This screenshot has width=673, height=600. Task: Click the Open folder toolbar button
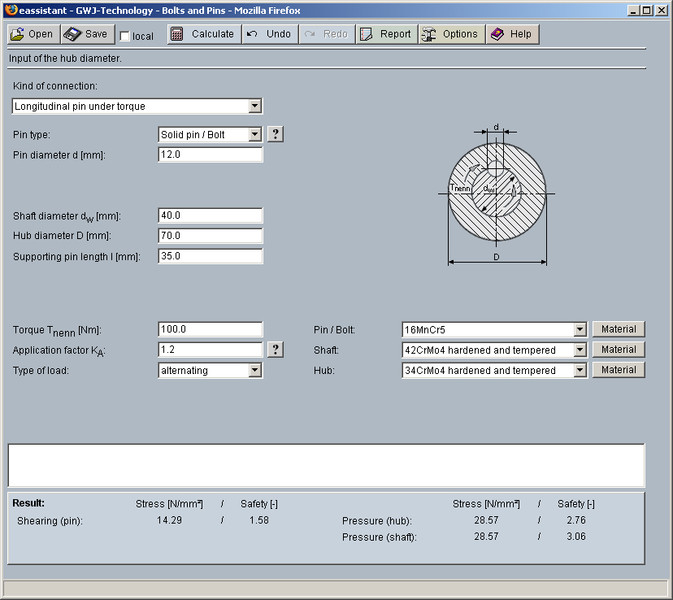click(32, 34)
